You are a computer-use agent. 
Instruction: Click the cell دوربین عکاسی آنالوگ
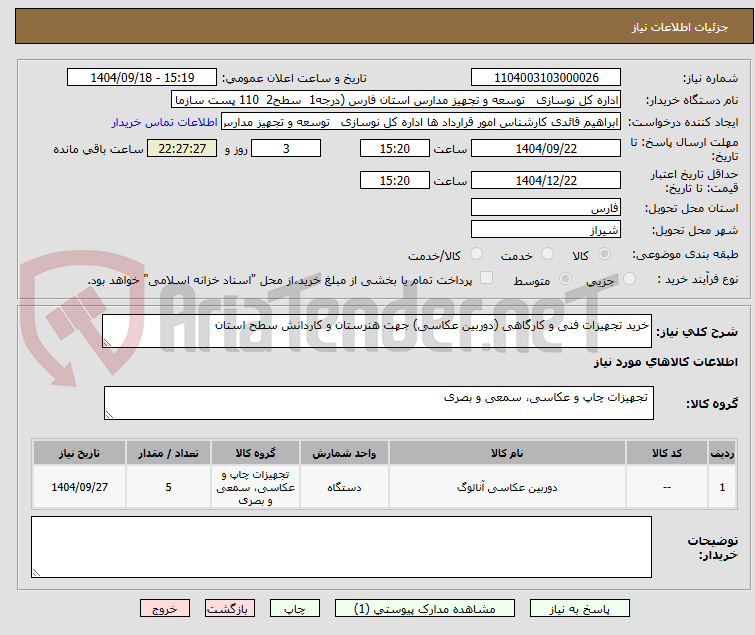[507, 487]
